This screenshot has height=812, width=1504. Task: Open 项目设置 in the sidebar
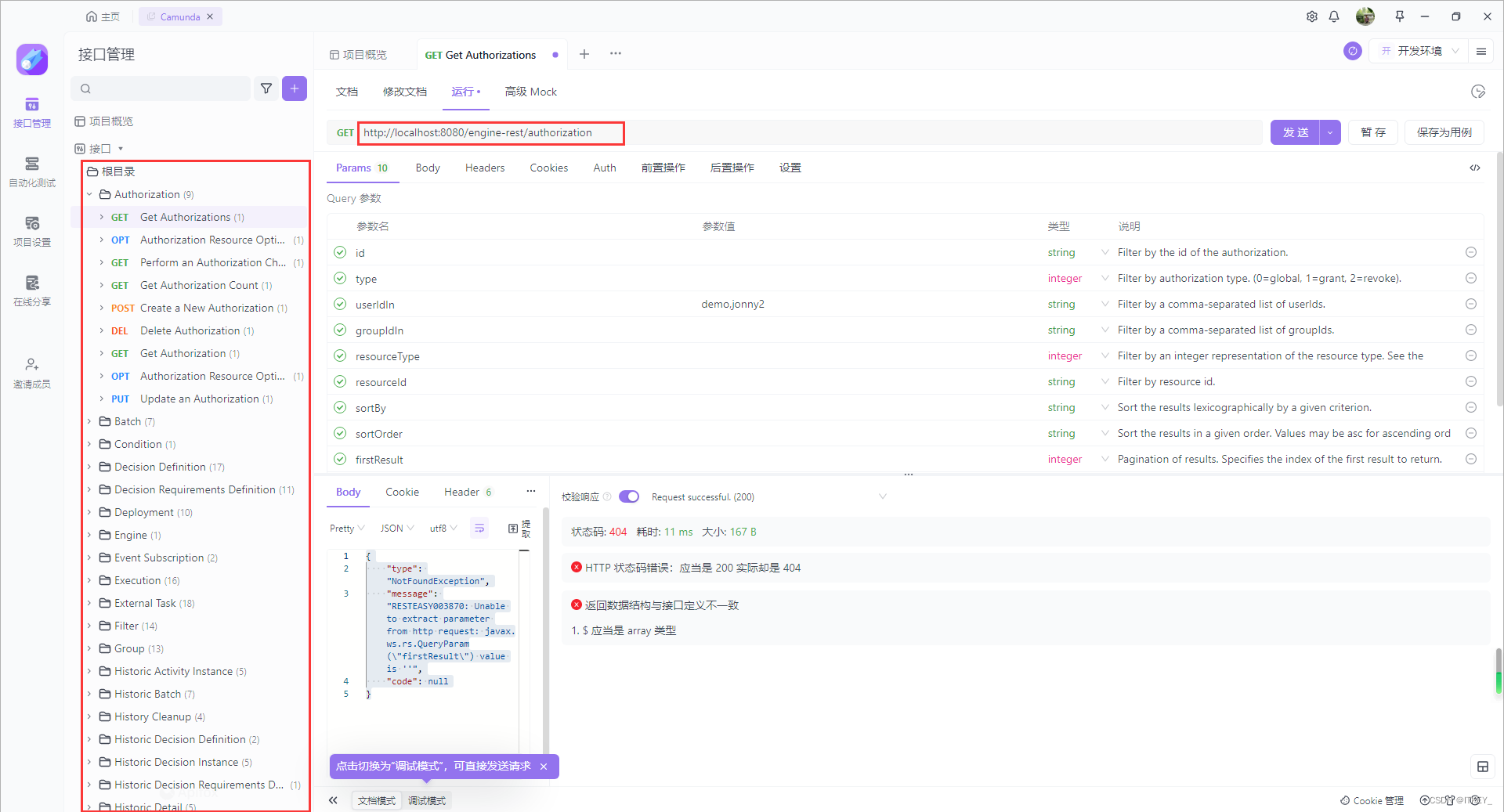[32, 232]
